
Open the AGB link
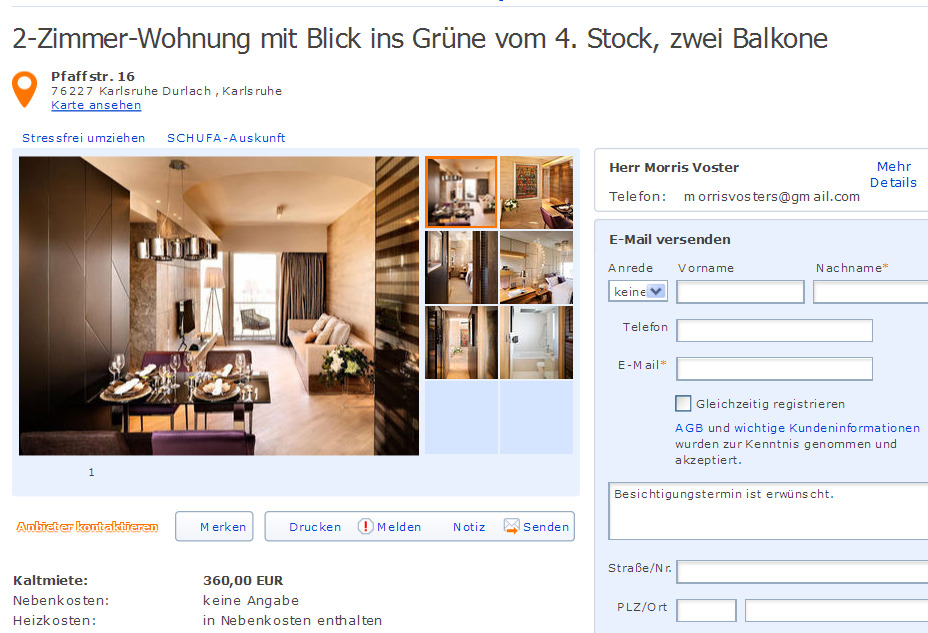(689, 428)
